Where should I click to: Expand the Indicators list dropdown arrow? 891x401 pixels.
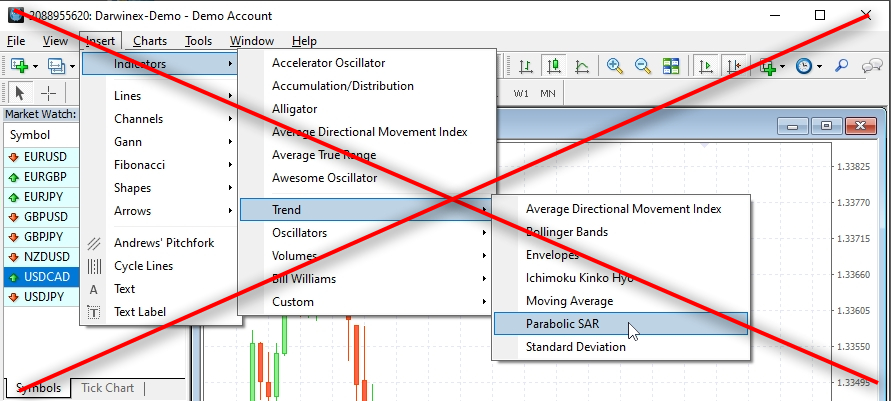coord(783,66)
